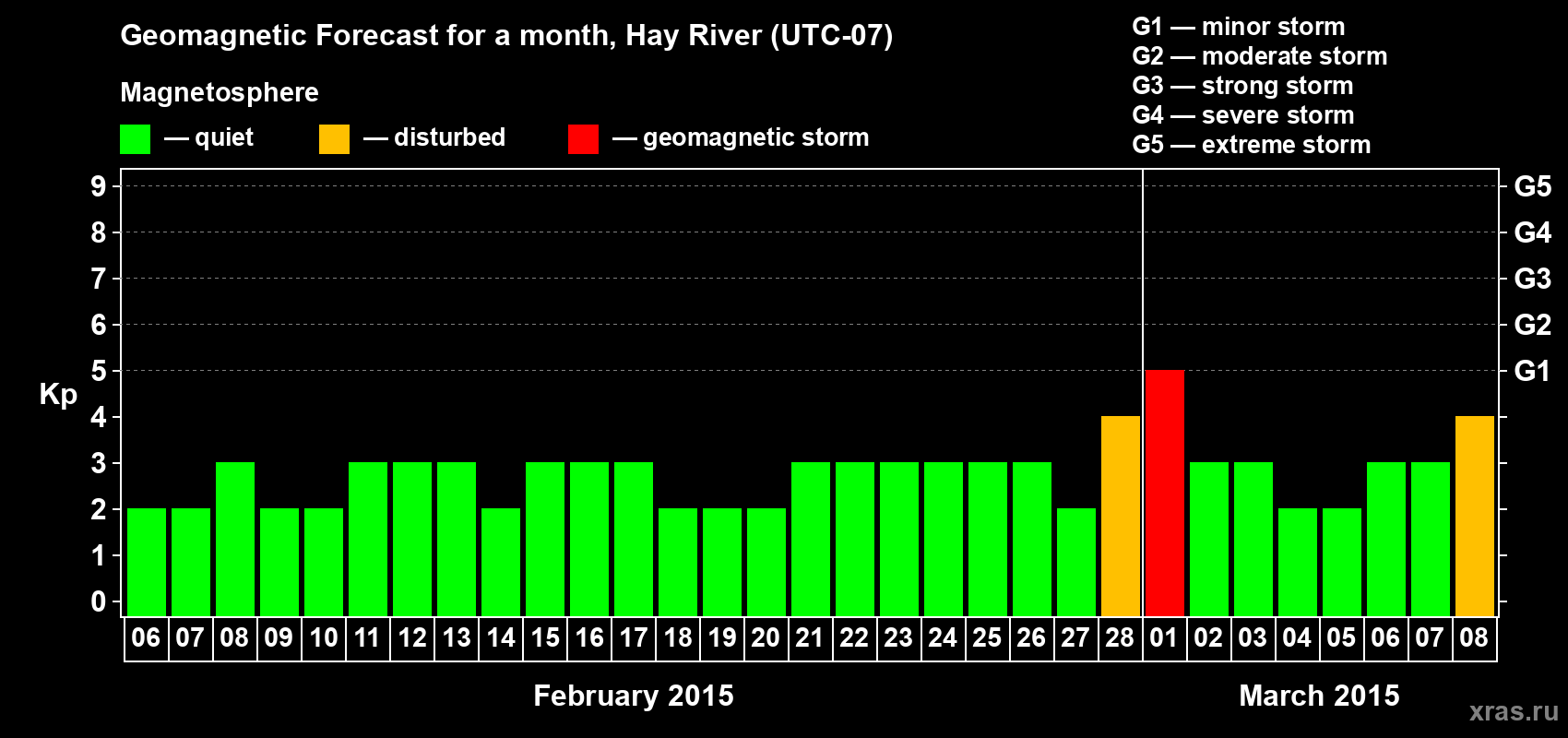Image resolution: width=1568 pixels, height=738 pixels.
Task: Click the February 06 green bar
Action: pos(146,562)
